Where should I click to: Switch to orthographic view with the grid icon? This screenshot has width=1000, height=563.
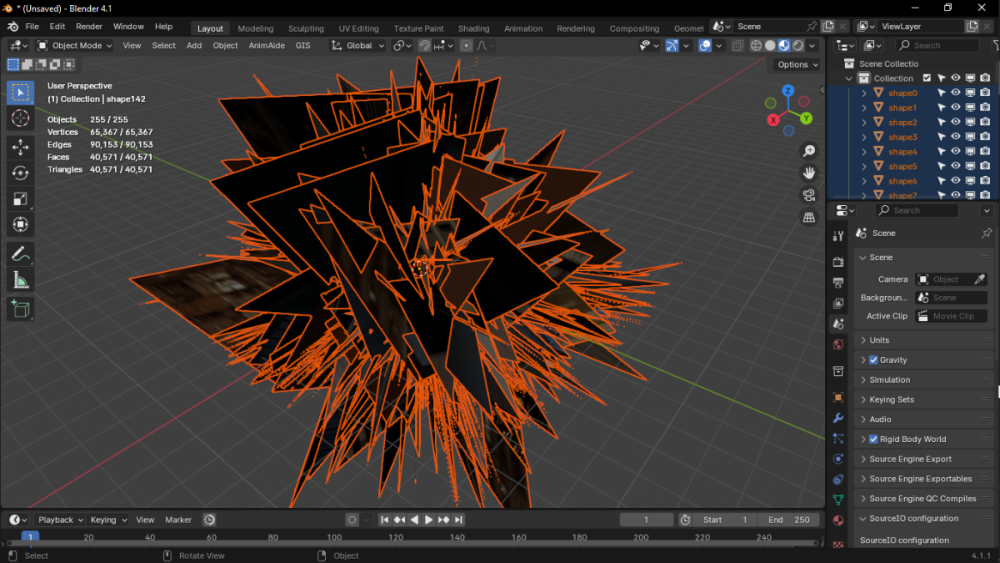809,217
